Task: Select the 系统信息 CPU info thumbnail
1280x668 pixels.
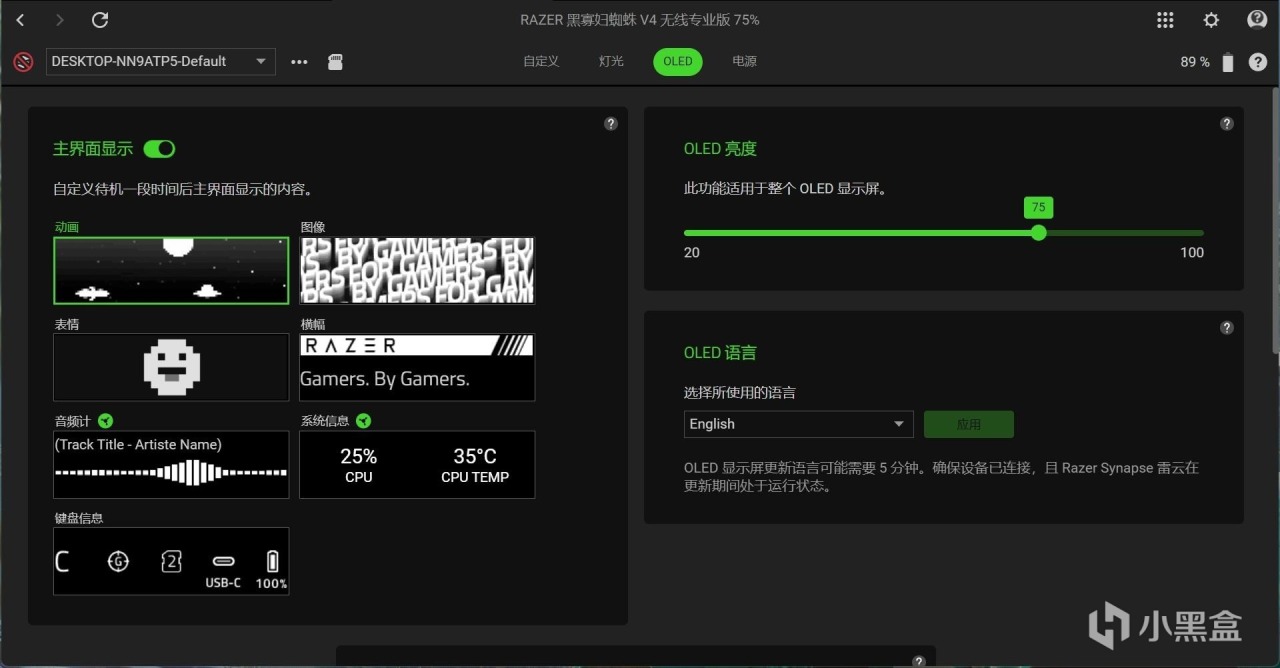Action: click(x=417, y=464)
